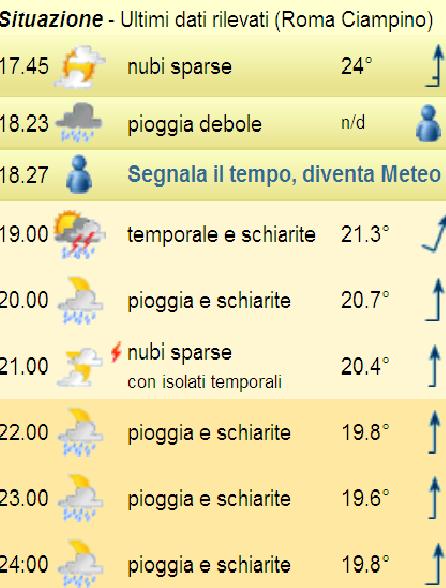Screen dimensions: 446x588
Task: Select the temporale e schiarite forecast text
Action: point(221,235)
